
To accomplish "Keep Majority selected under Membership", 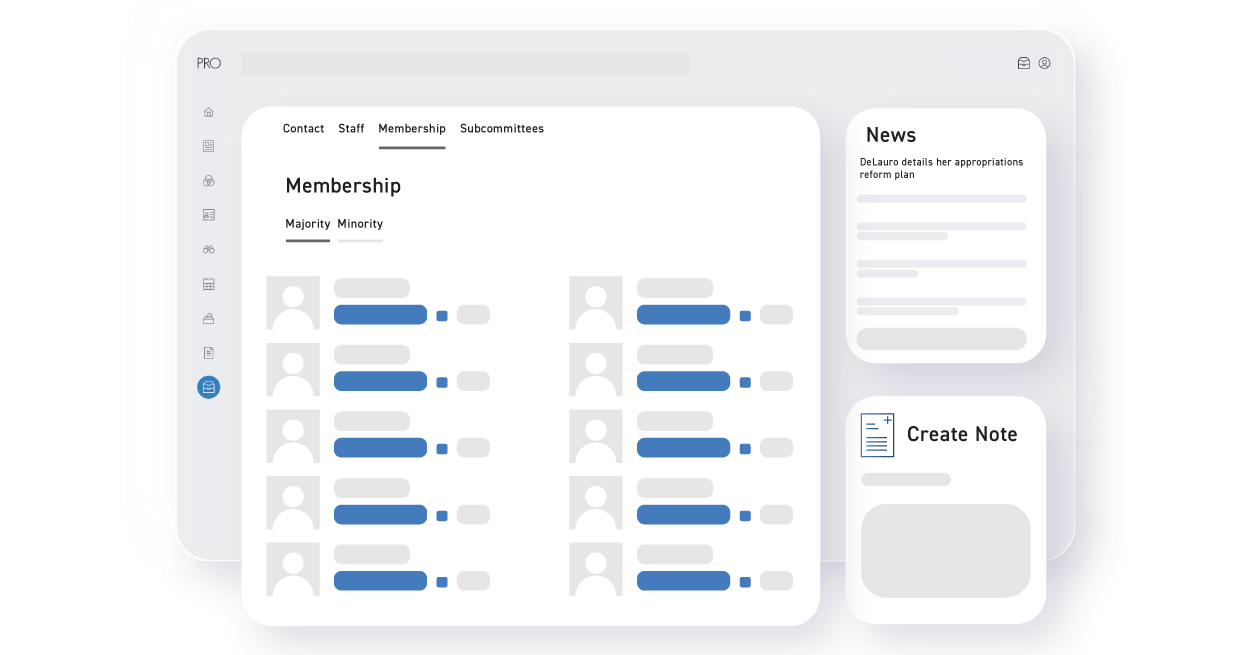I will (307, 223).
